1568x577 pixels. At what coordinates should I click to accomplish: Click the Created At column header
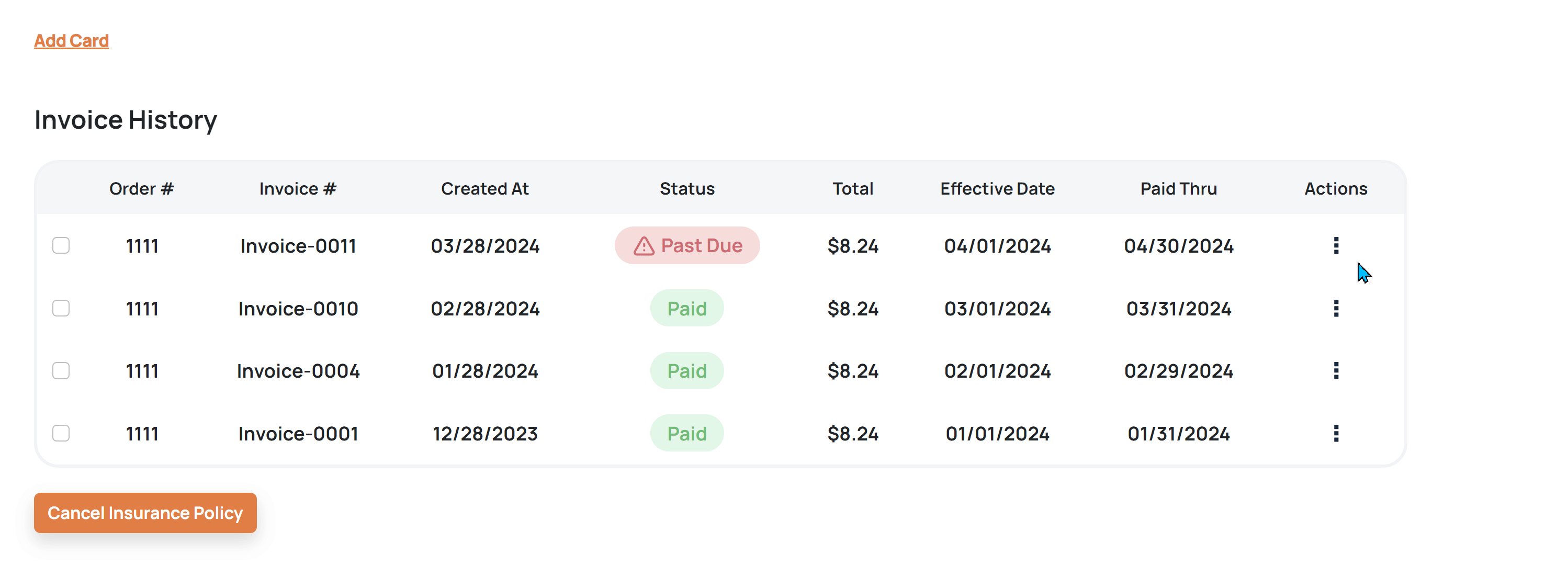pos(484,189)
